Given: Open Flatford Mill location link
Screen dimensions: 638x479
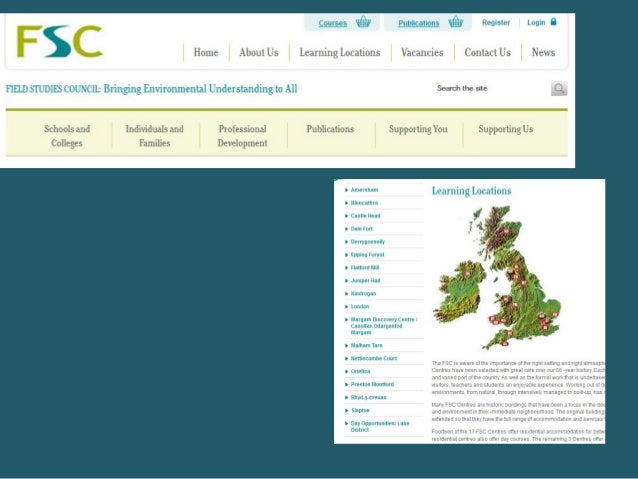Looking at the screenshot, I should click(365, 268).
